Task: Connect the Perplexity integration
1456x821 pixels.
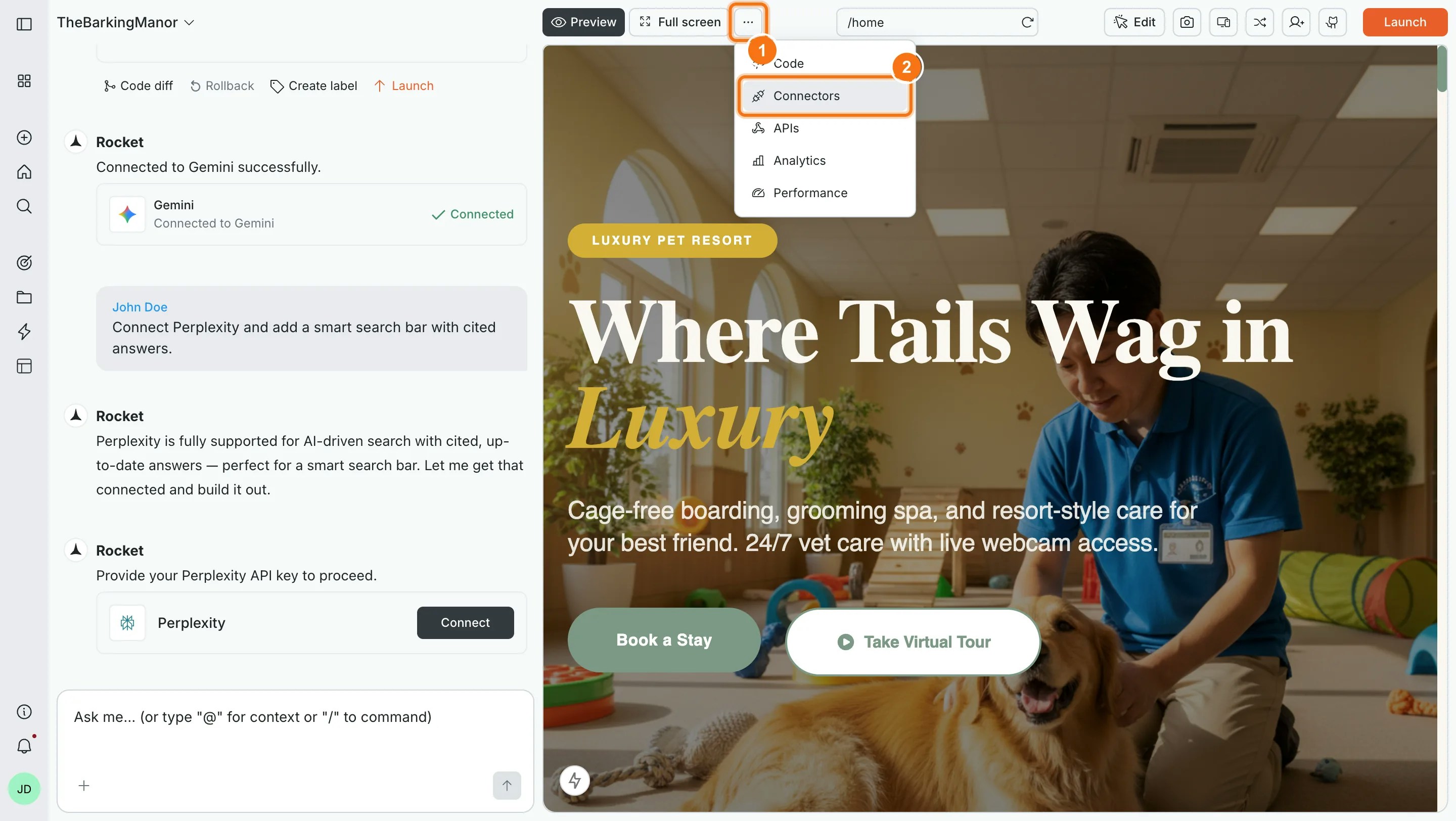Action: (465, 623)
